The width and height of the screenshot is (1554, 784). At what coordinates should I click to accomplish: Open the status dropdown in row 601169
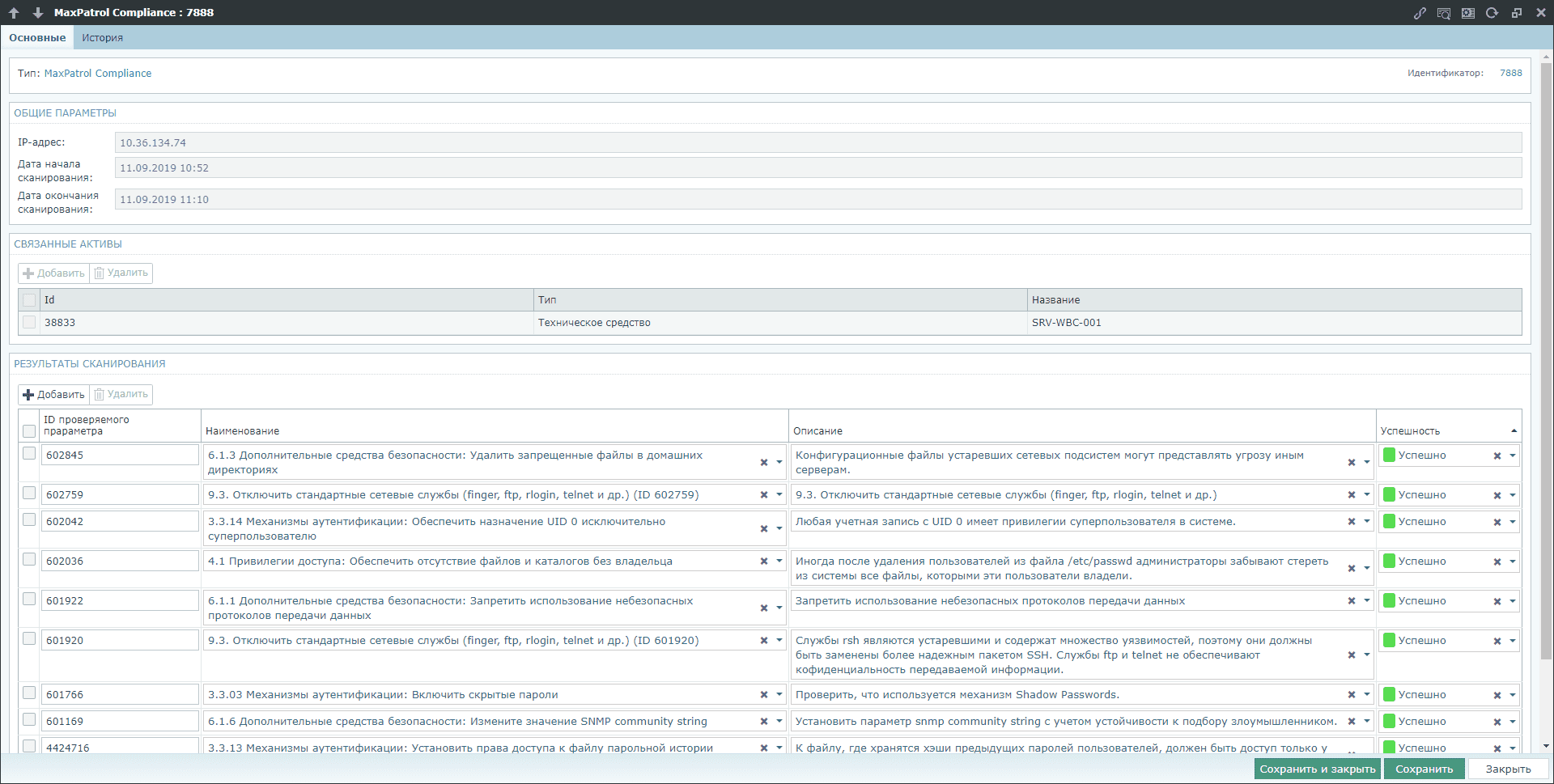click(x=1512, y=722)
